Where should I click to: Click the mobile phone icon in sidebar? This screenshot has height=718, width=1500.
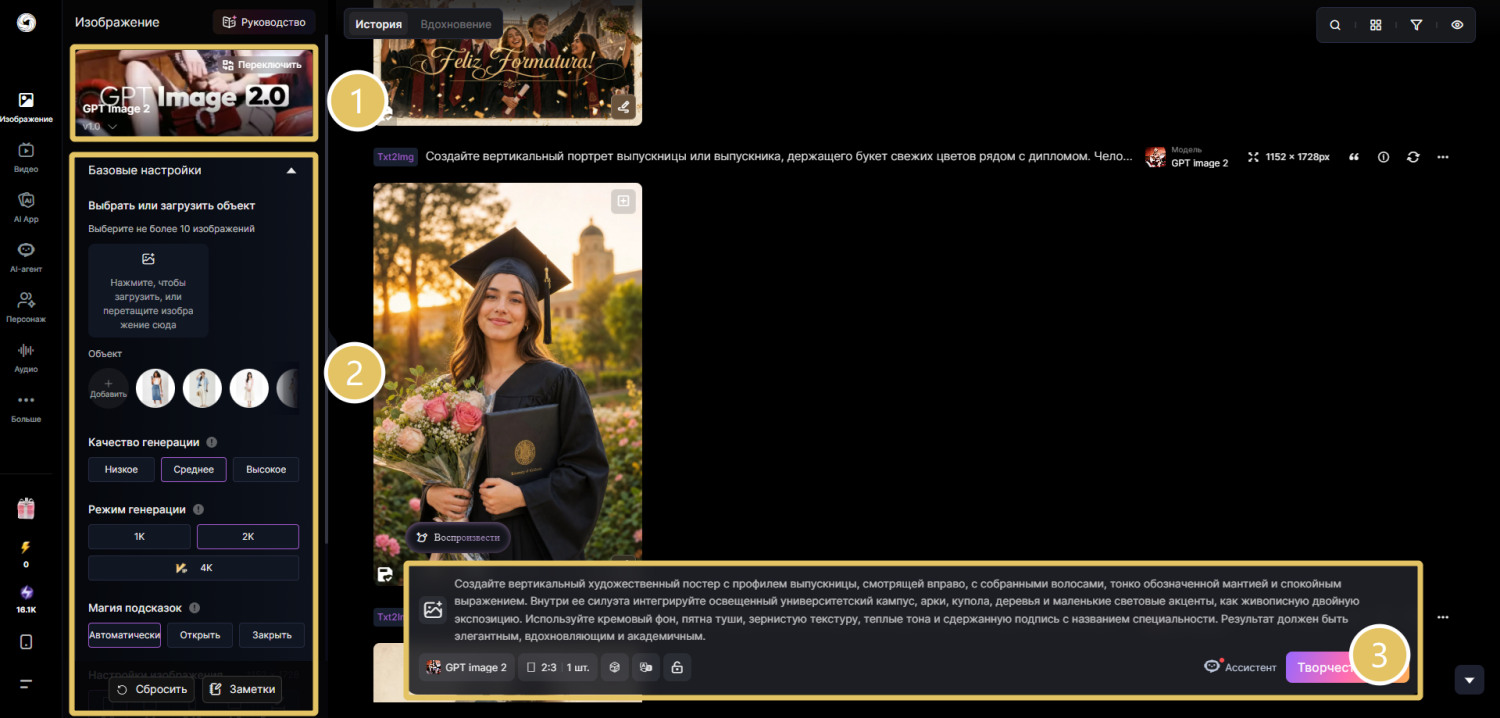click(x=26, y=642)
